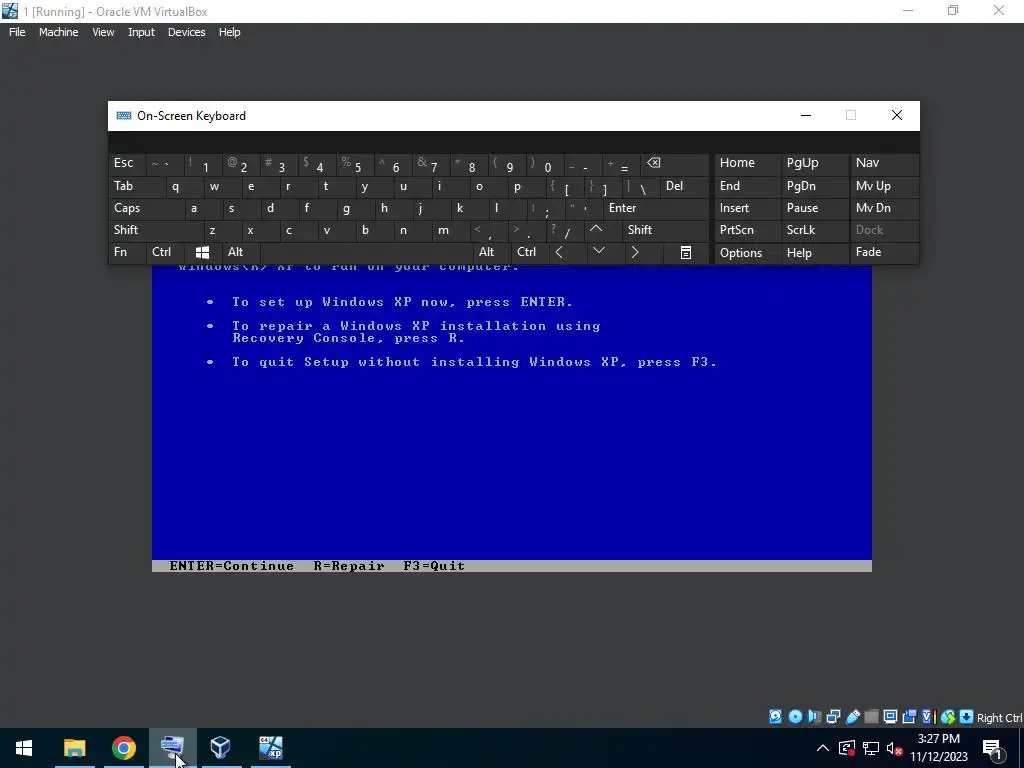Click the network adapters status icon
Viewport: 1024px width, 768px height.
pos(833,716)
